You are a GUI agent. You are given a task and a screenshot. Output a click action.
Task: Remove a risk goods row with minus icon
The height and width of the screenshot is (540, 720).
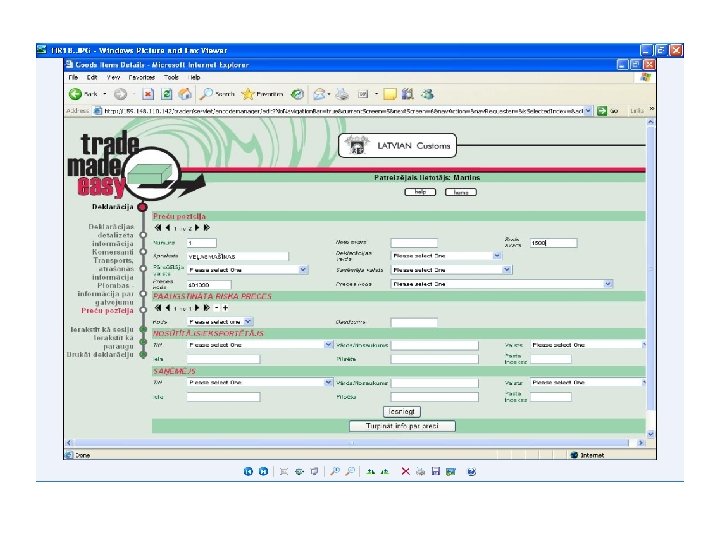pyautogui.click(x=216, y=308)
